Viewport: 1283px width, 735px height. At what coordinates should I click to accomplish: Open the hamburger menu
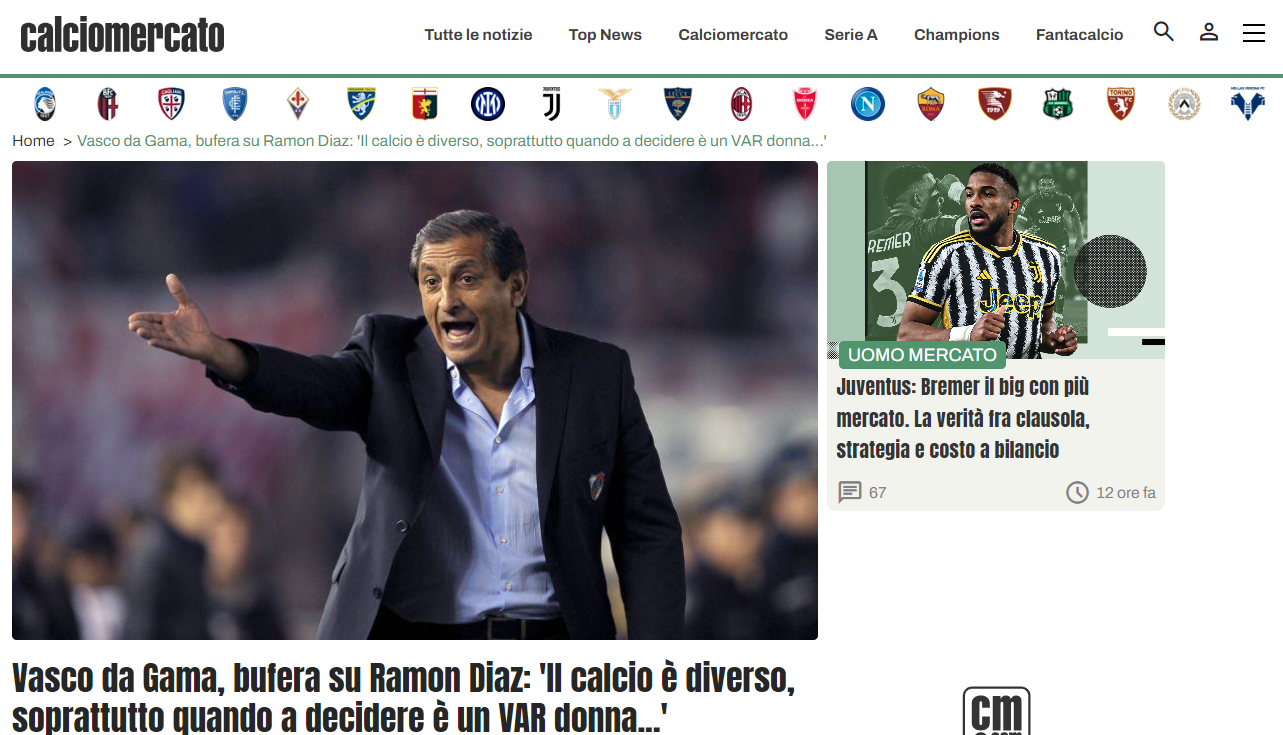click(1253, 34)
